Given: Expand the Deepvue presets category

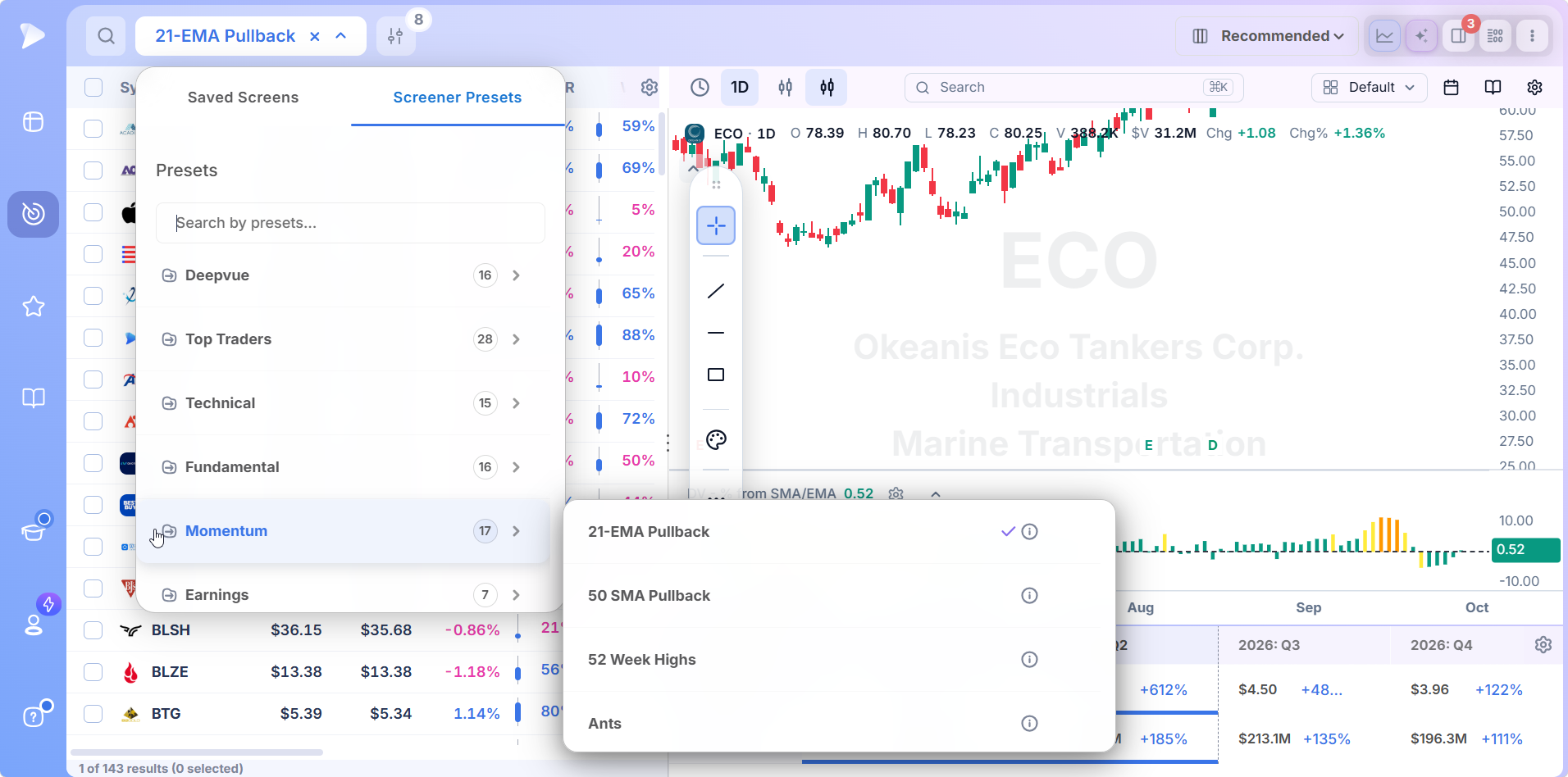Looking at the screenshot, I should tap(344, 275).
